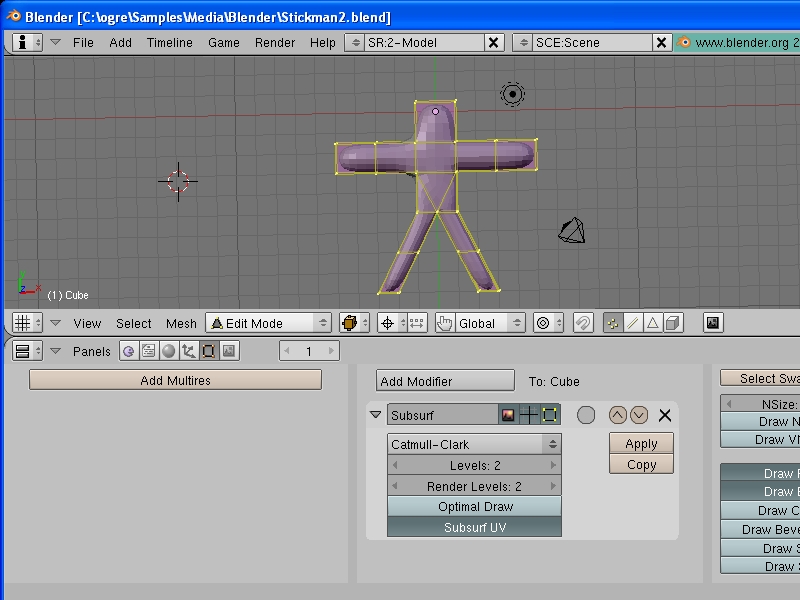Decrease the frame number with left arrow
Image resolution: width=800 pixels, height=600 pixels.
[287, 351]
